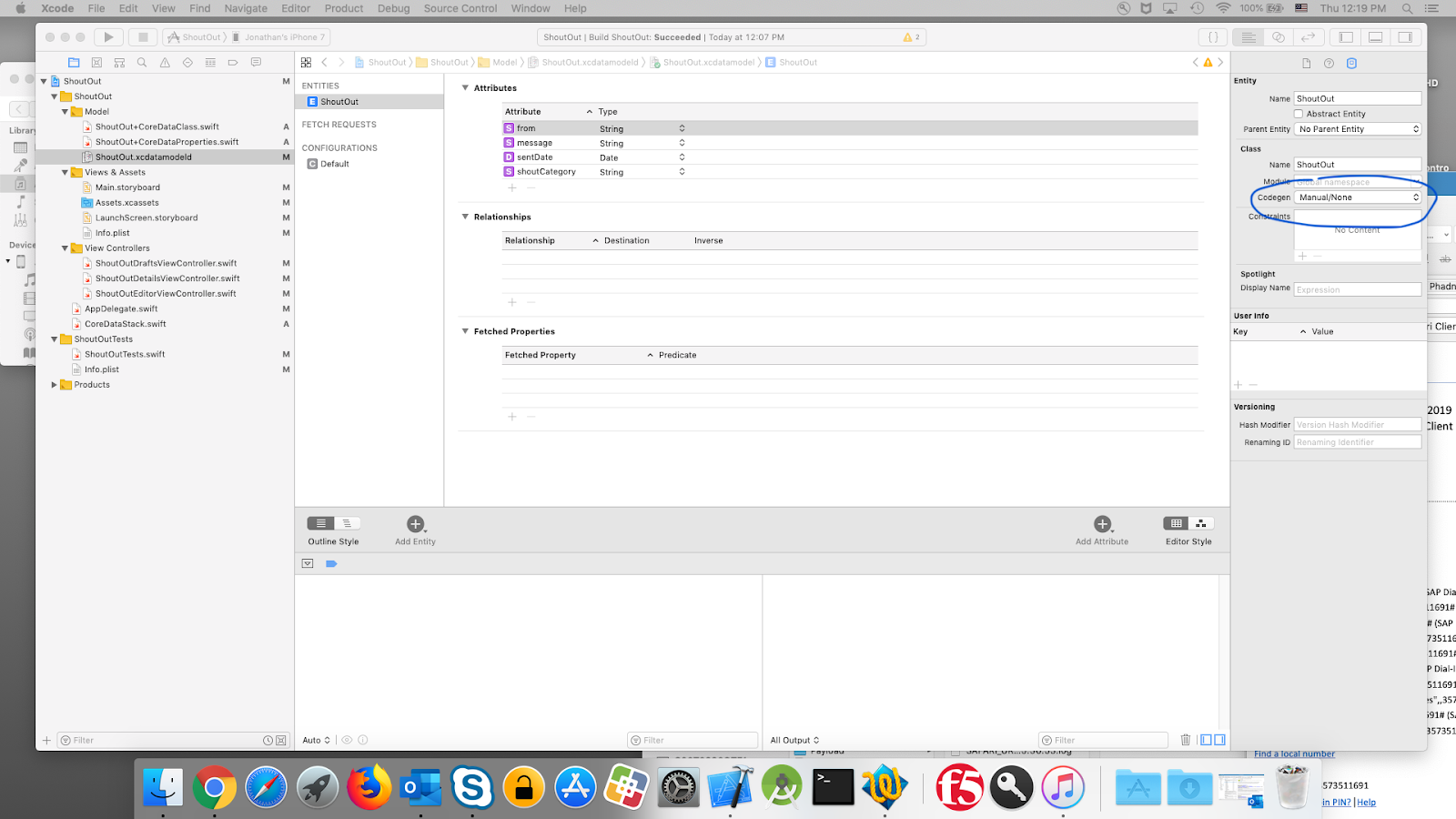Click the build warnings indicator in activity bar
Viewport: 1456px width, 819px height.
(911, 37)
